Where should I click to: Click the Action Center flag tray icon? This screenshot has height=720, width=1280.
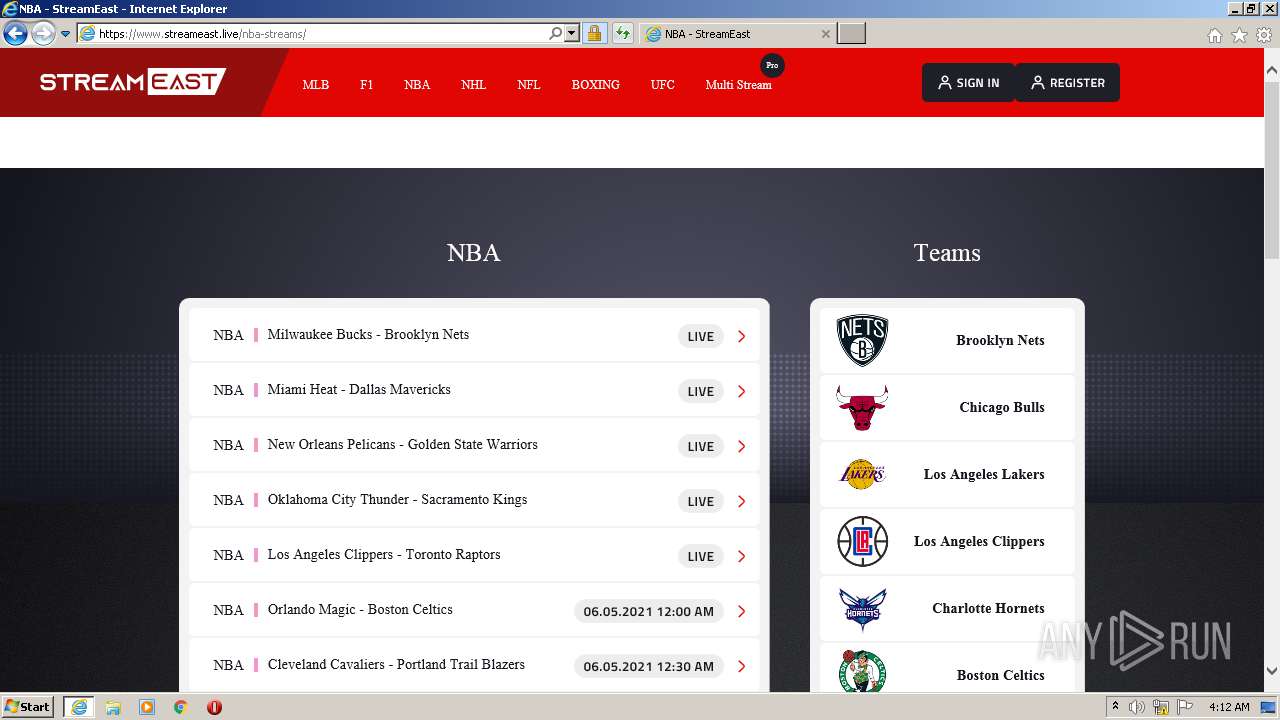click(x=1184, y=707)
